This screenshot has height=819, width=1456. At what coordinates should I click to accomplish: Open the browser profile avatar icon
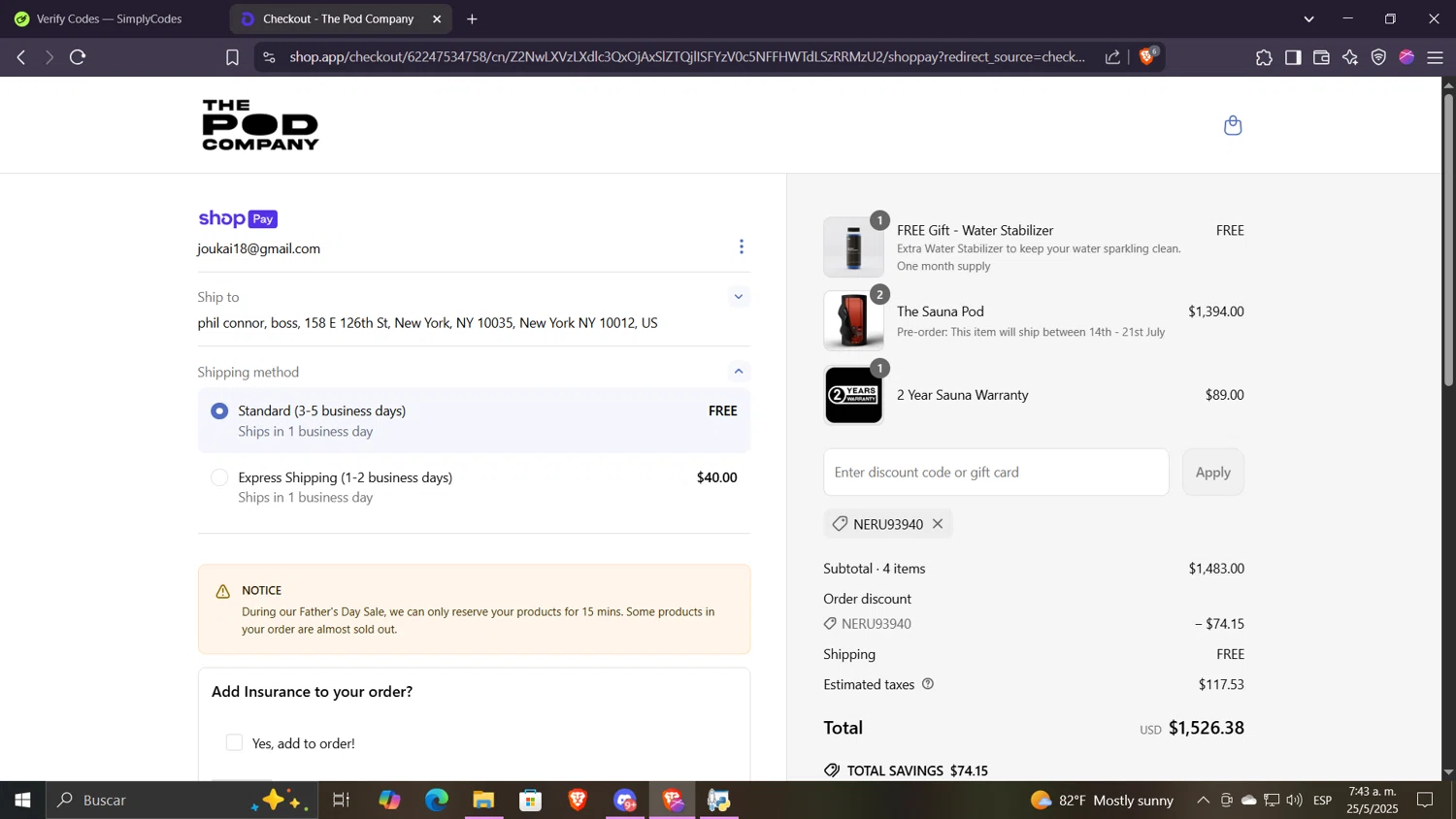coord(1406,57)
